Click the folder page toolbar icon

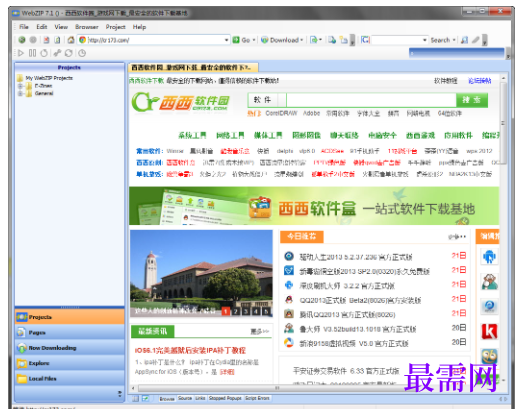click(x=343, y=40)
